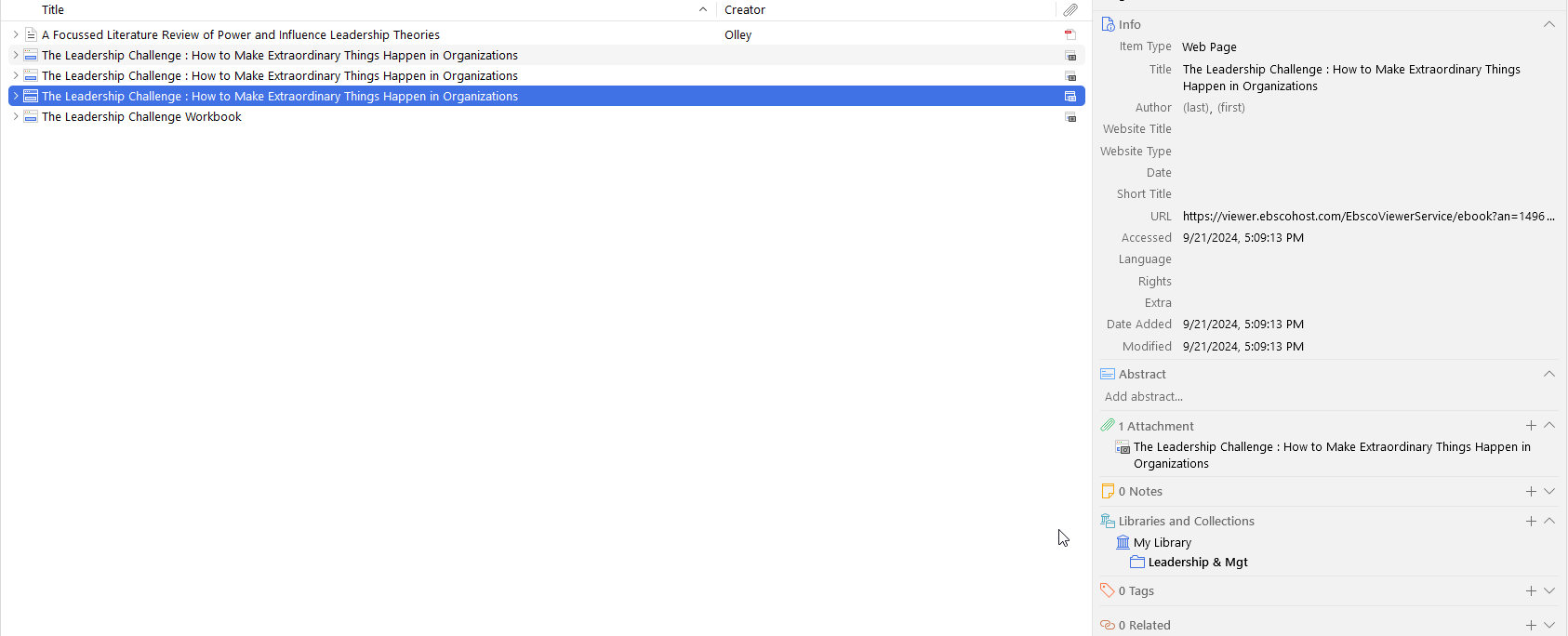The width and height of the screenshot is (1568, 636).
Task: Expand the Notes section chevron
Action: 1549,491
